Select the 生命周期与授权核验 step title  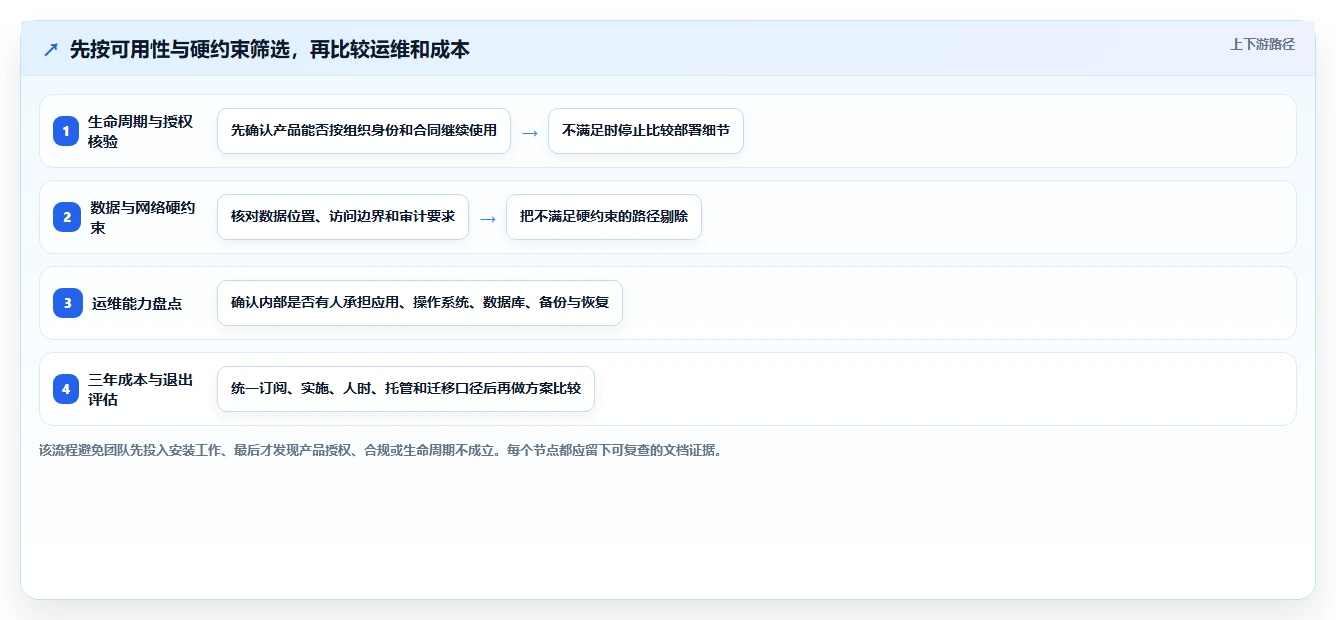coord(140,131)
